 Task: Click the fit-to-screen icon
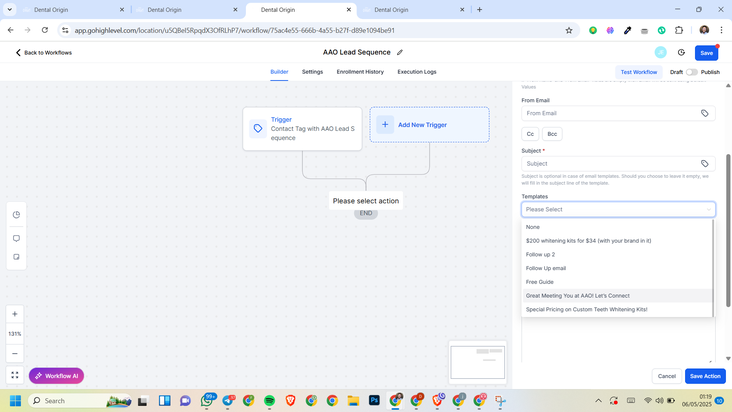pos(15,376)
